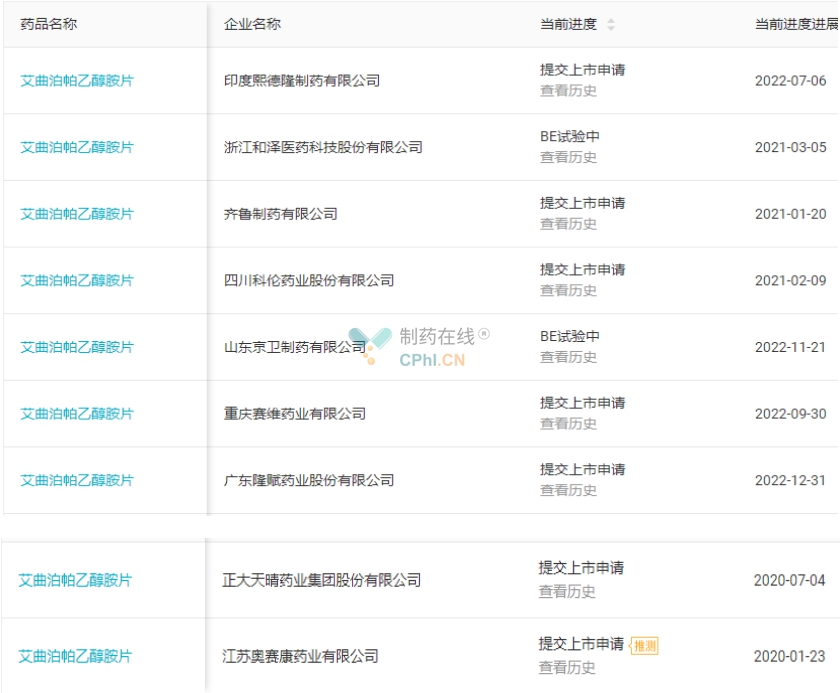Click 提交上市申请 status for 正大天晴药业
Image resolution: width=840 pixels, height=693 pixels.
click(581, 568)
